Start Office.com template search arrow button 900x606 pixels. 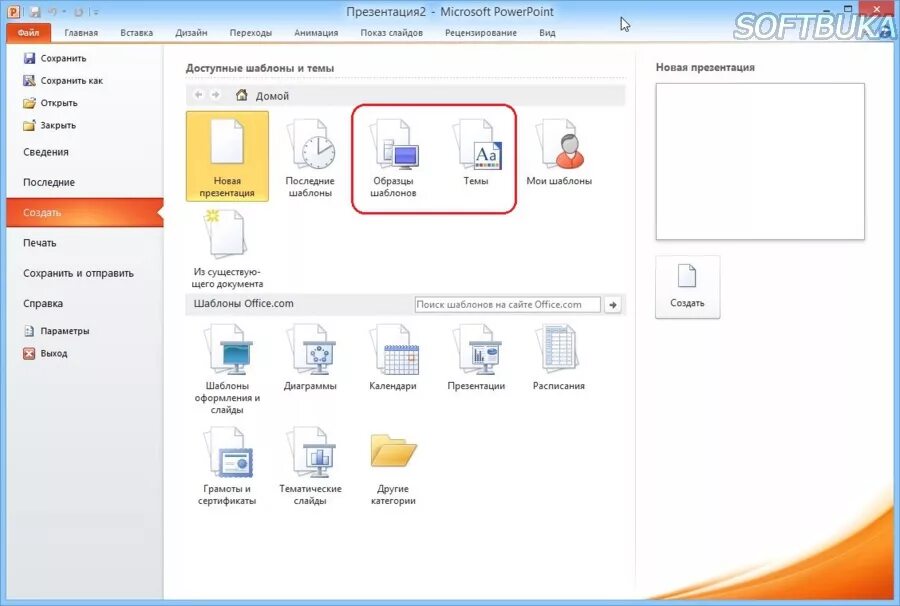[613, 305]
